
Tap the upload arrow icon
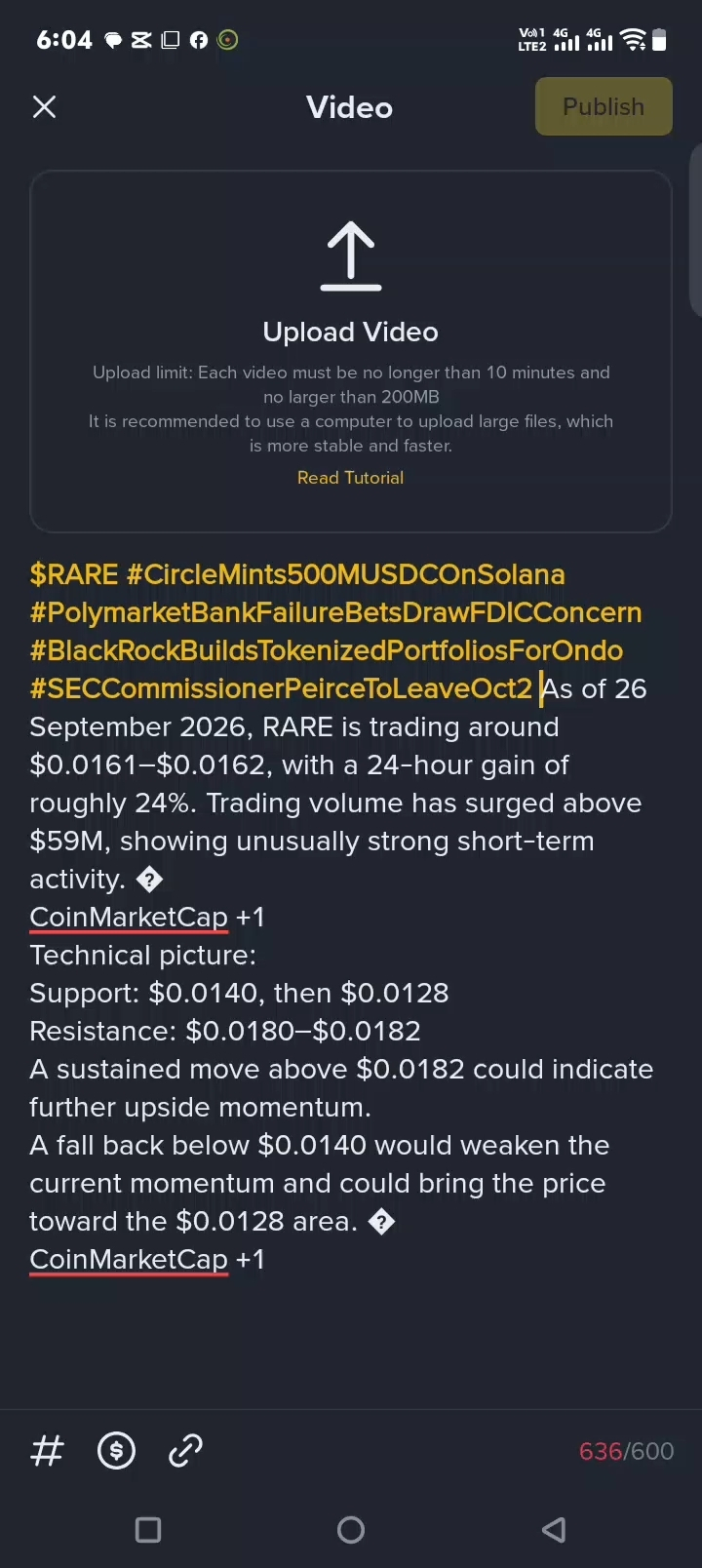(350, 256)
